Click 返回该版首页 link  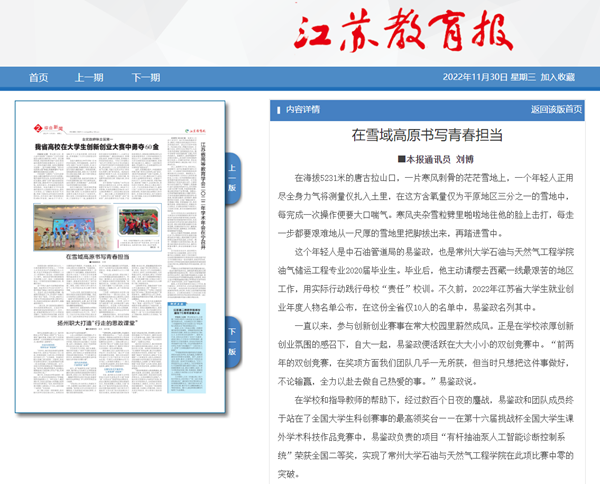(556, 109)
